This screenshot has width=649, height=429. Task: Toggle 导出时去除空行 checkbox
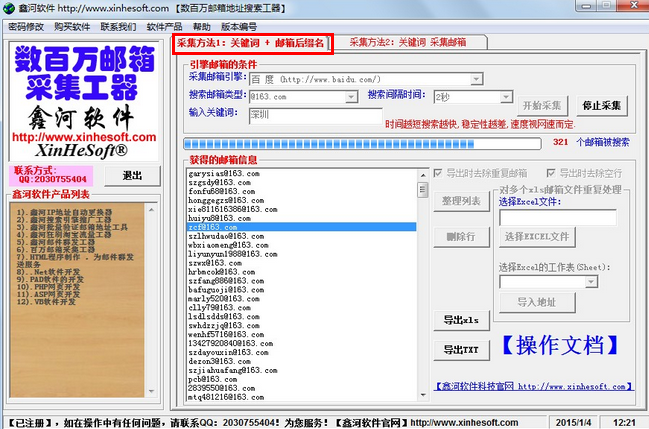click(551, 173)
